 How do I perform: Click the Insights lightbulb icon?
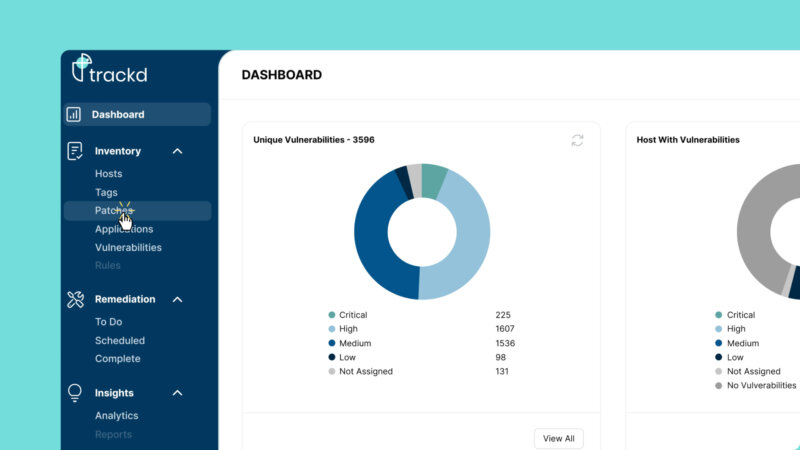[x=74, y=393]
